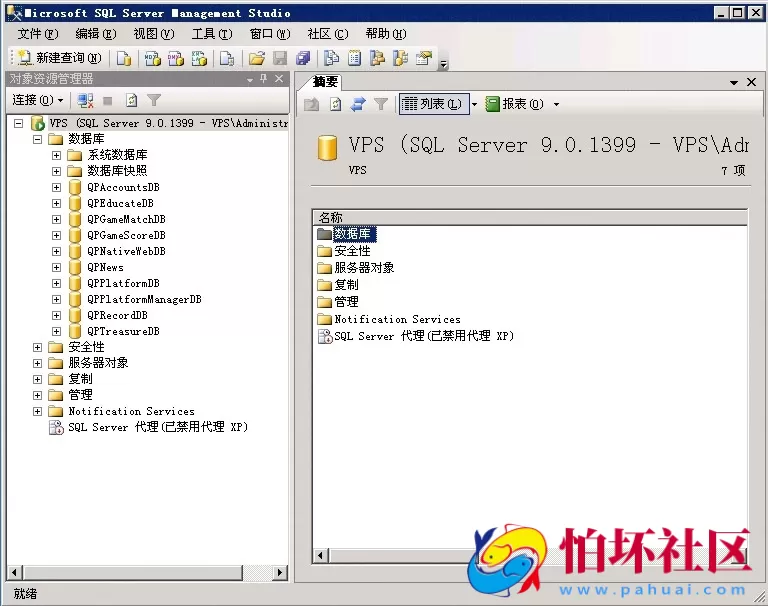Screen dimensions: 768x606
Task: Open the Community (社区) menu
Action: 328,34
